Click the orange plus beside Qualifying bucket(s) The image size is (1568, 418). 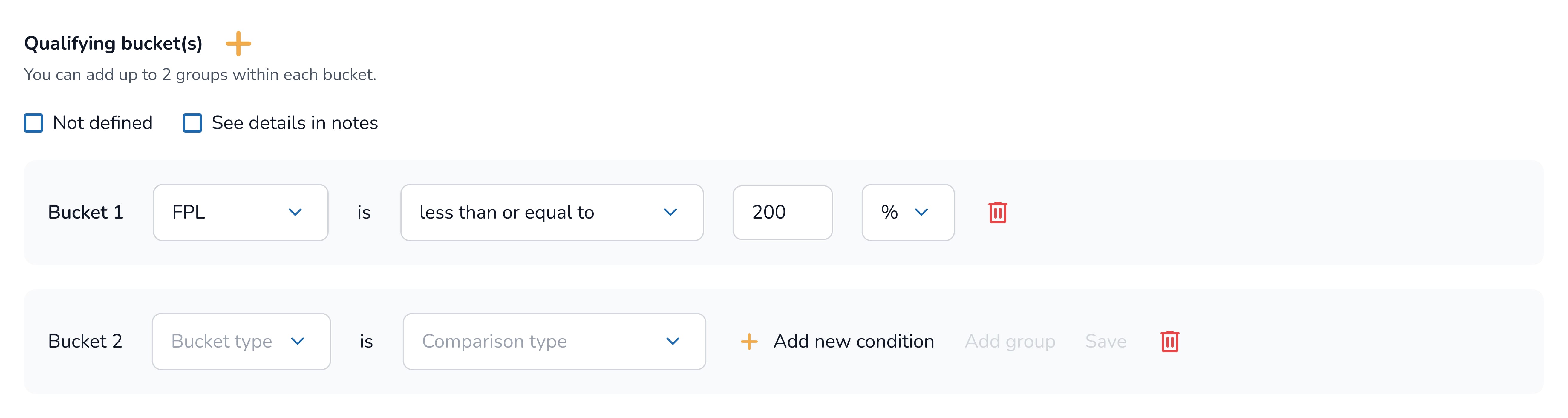point(238,44)
